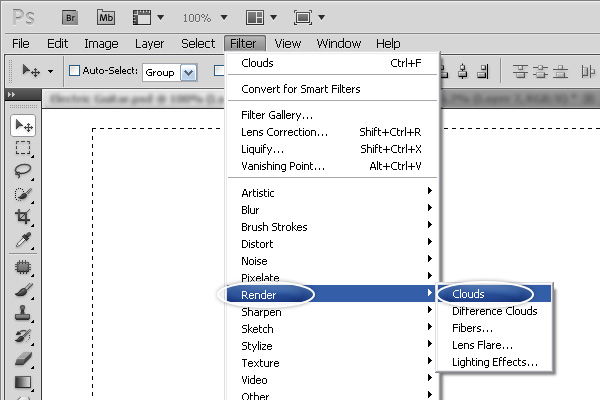Click Distribute Top Edges icon
The width and height of the screenshot is (600, 400).
click(x=520, y=72)
